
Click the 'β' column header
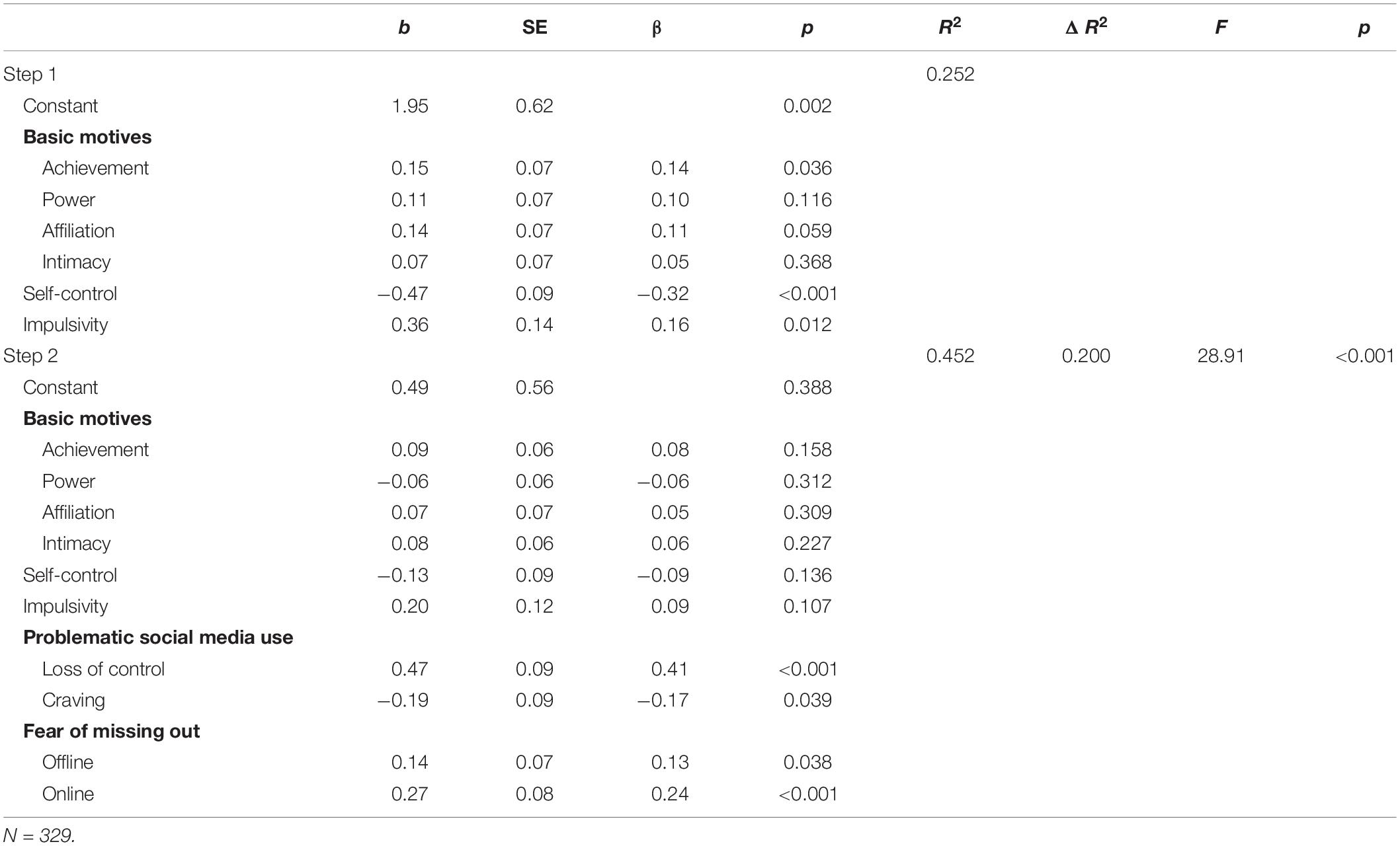coord(657,28)
